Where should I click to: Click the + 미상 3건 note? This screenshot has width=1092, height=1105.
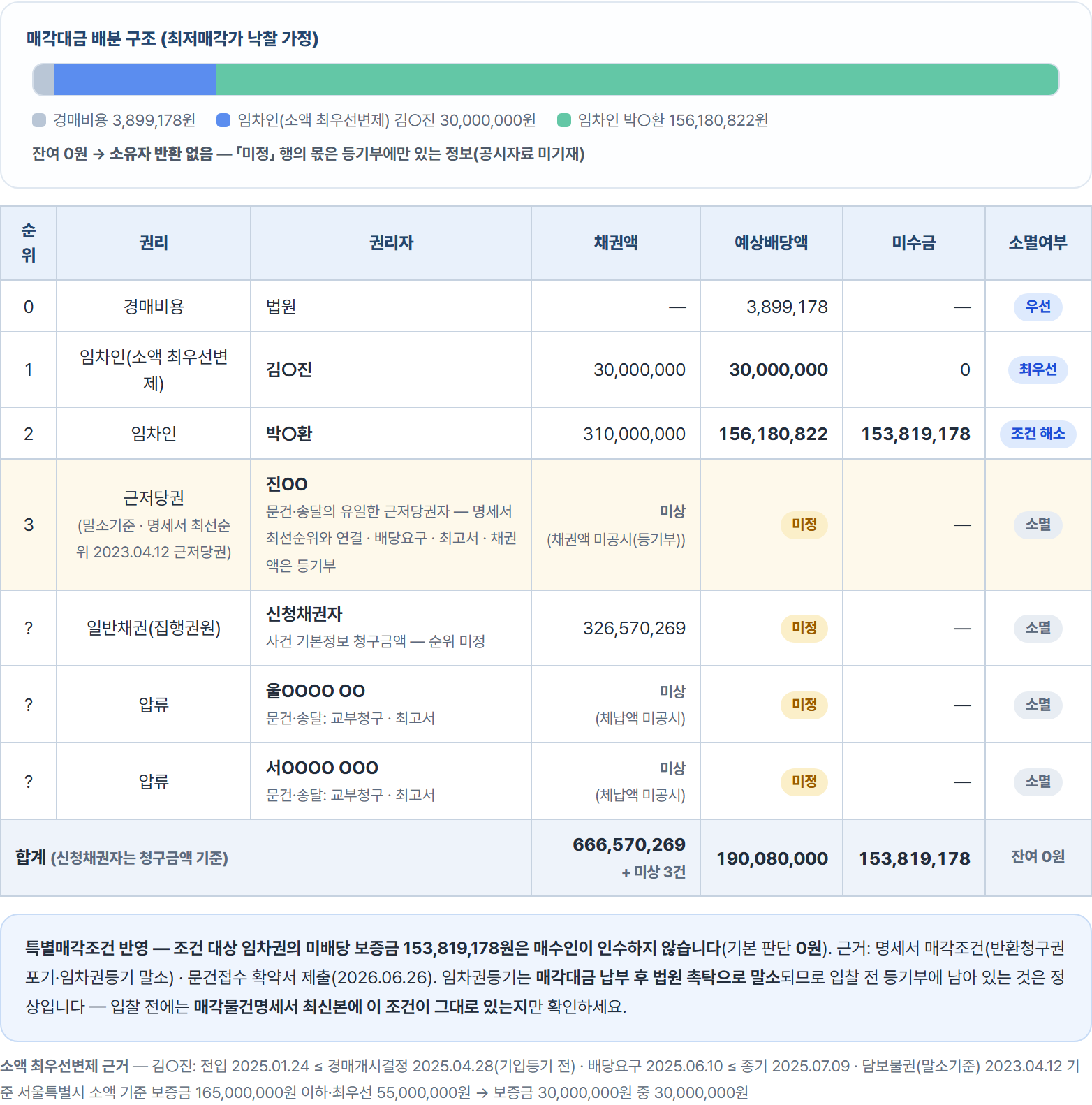click(654, 872)
